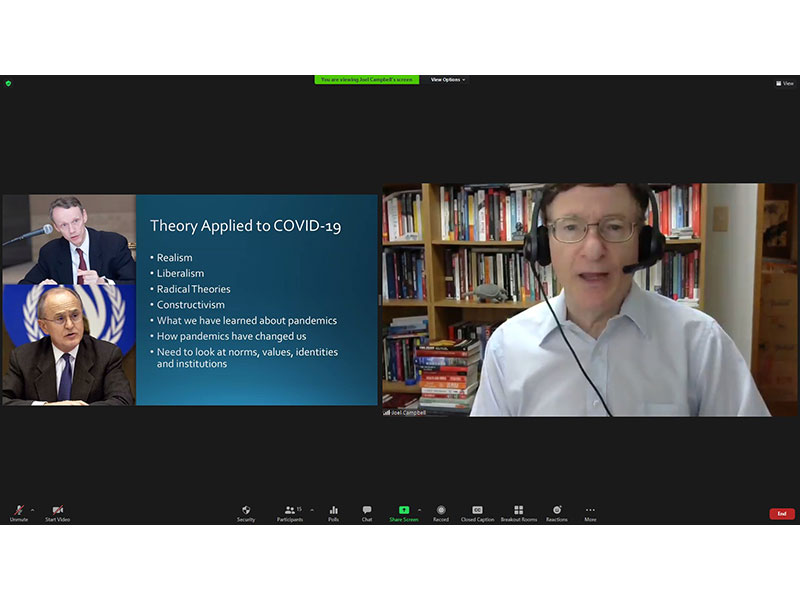Open the Chat panel
Screen dimensions: 800x600
[x=367, y=511]
